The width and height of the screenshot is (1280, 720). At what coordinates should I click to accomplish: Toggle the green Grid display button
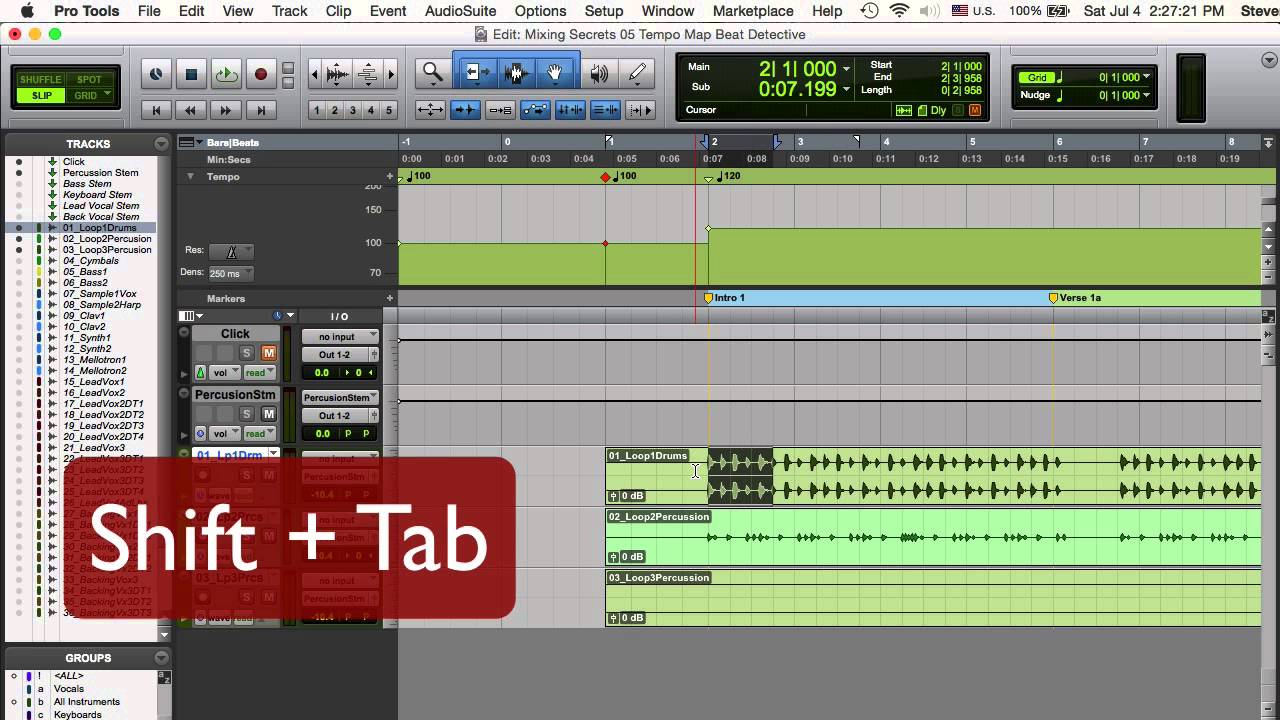point(1037,77)
